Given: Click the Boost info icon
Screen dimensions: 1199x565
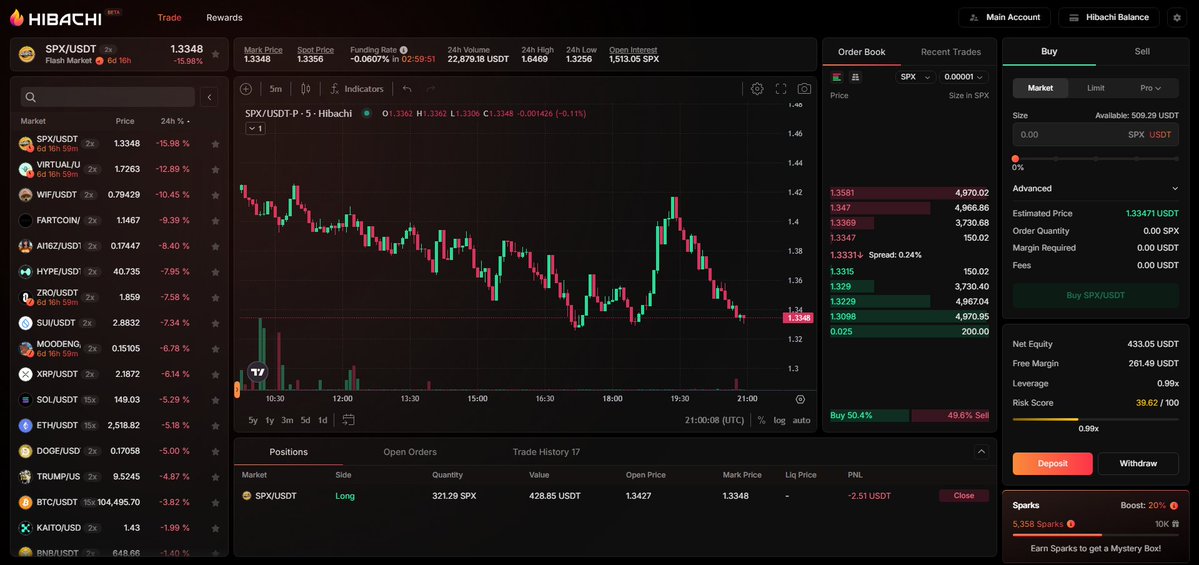Looking at the screenshot, I should tap(1174, 505).
